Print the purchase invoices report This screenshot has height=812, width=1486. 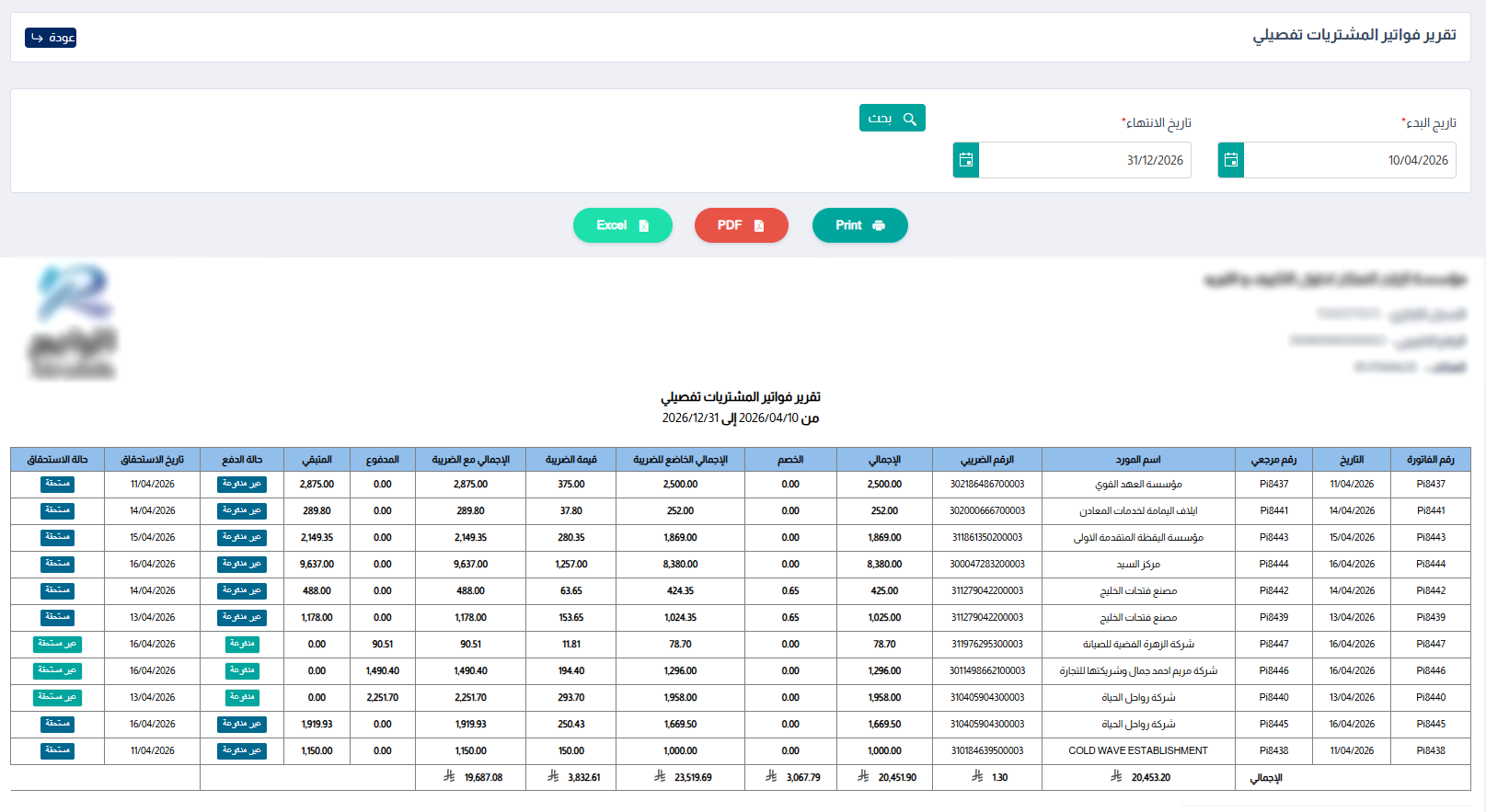(860, 225)
